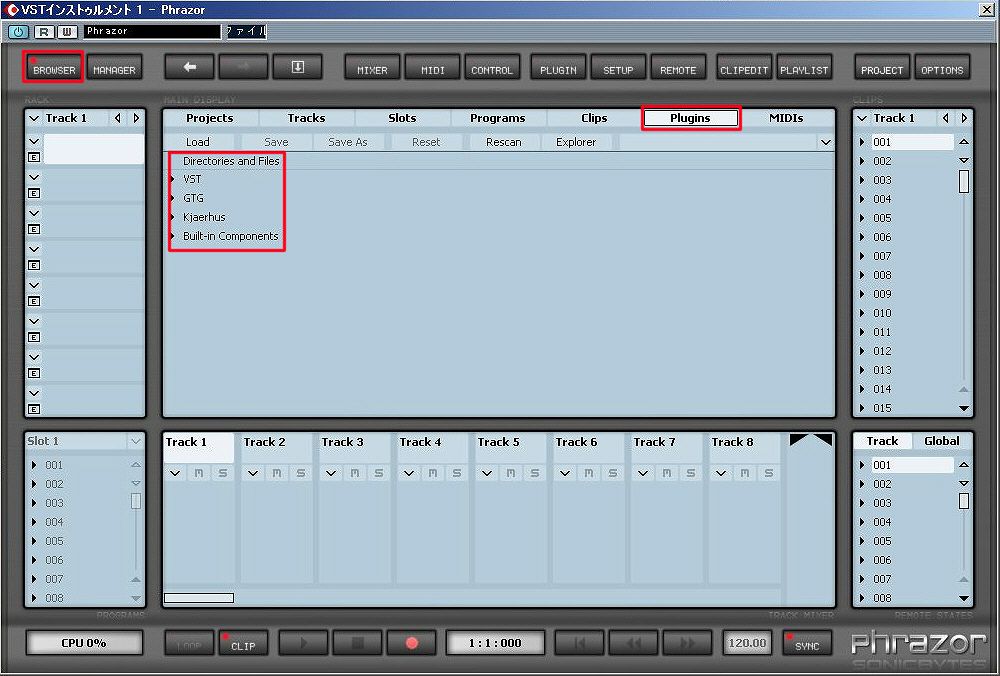Go to next track in Rack

[x=136, y=118]
